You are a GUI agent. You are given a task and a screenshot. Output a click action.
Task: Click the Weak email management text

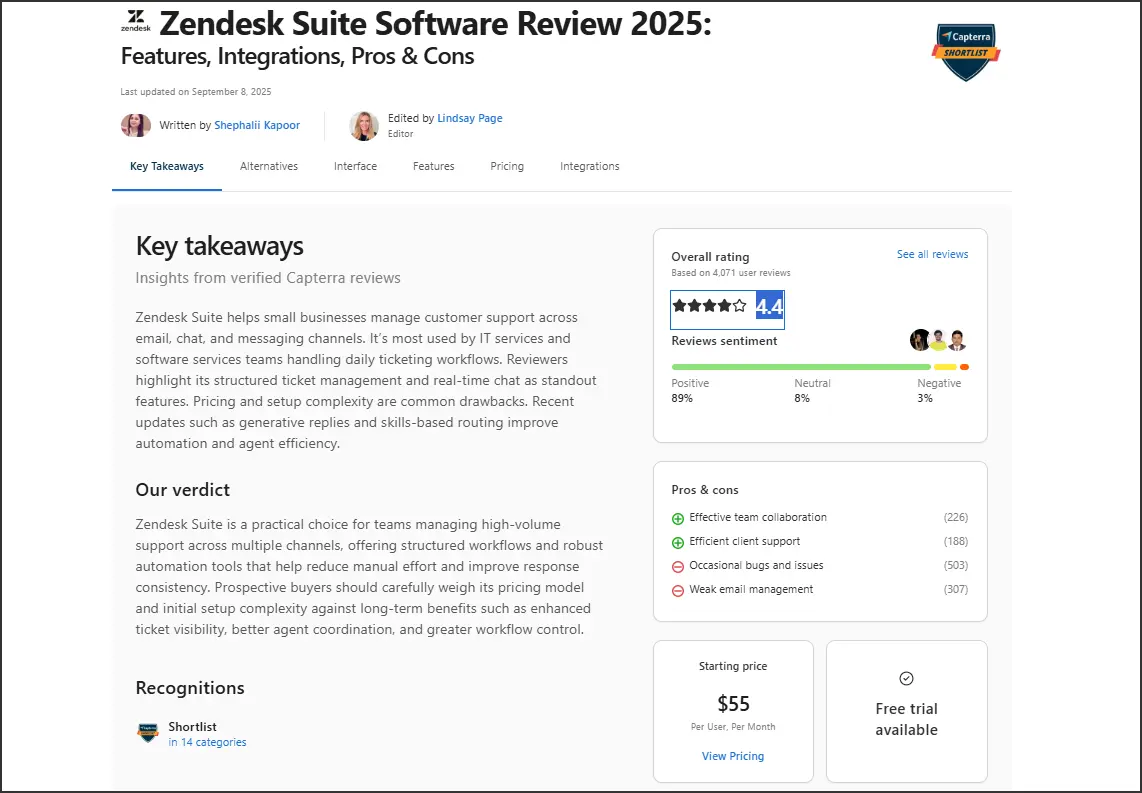click(x=751, y=589)
